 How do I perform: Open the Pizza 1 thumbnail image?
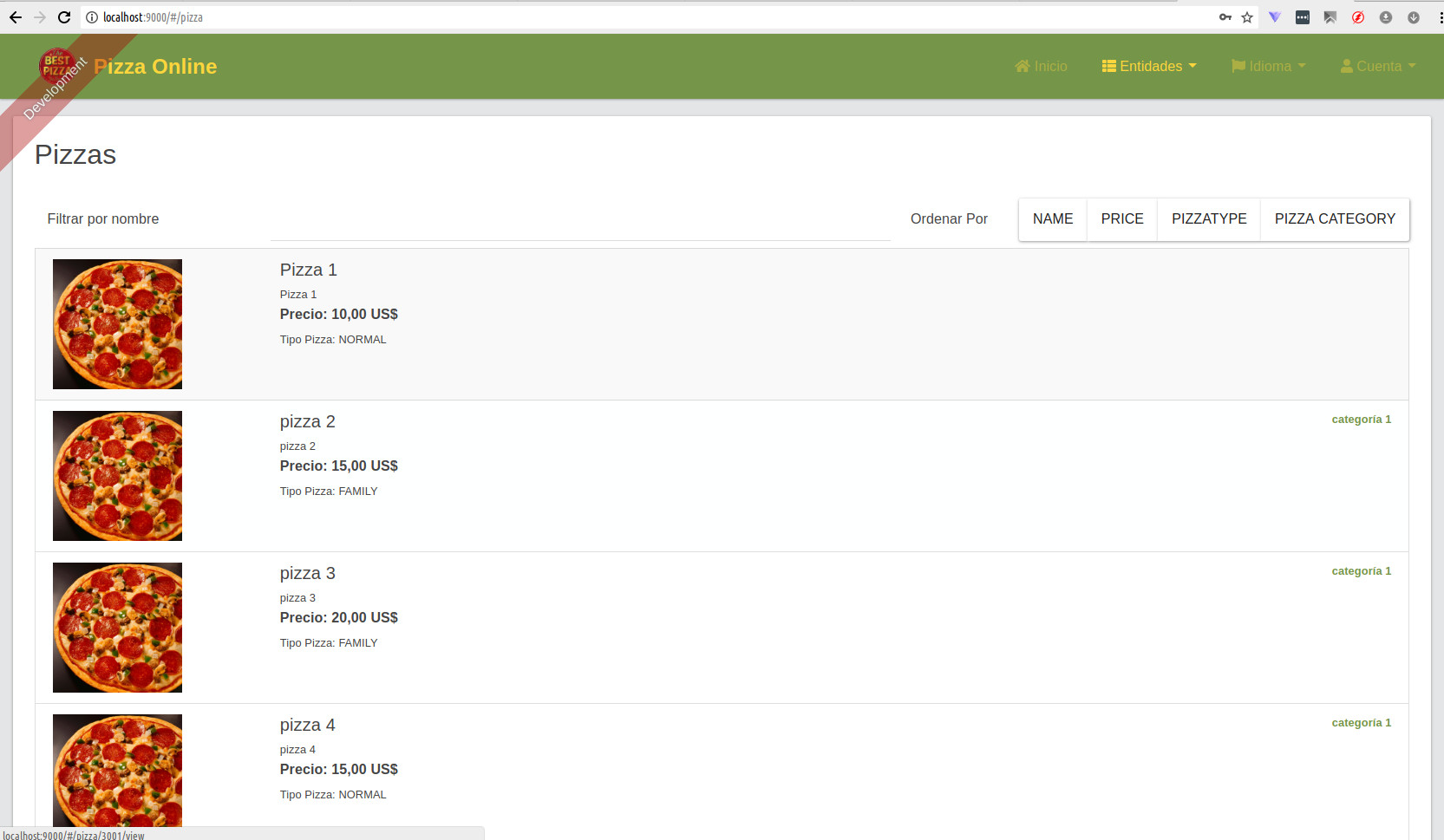click(117, 324)
